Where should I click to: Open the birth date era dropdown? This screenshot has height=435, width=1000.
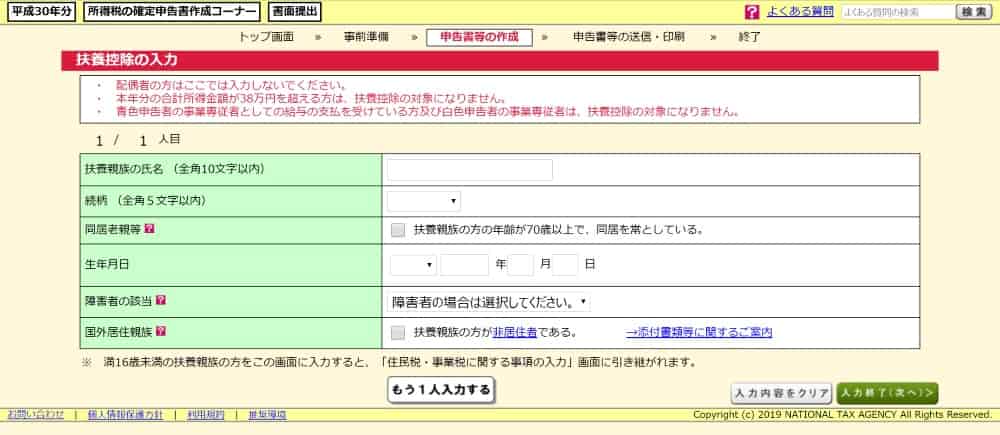[412, 265]
